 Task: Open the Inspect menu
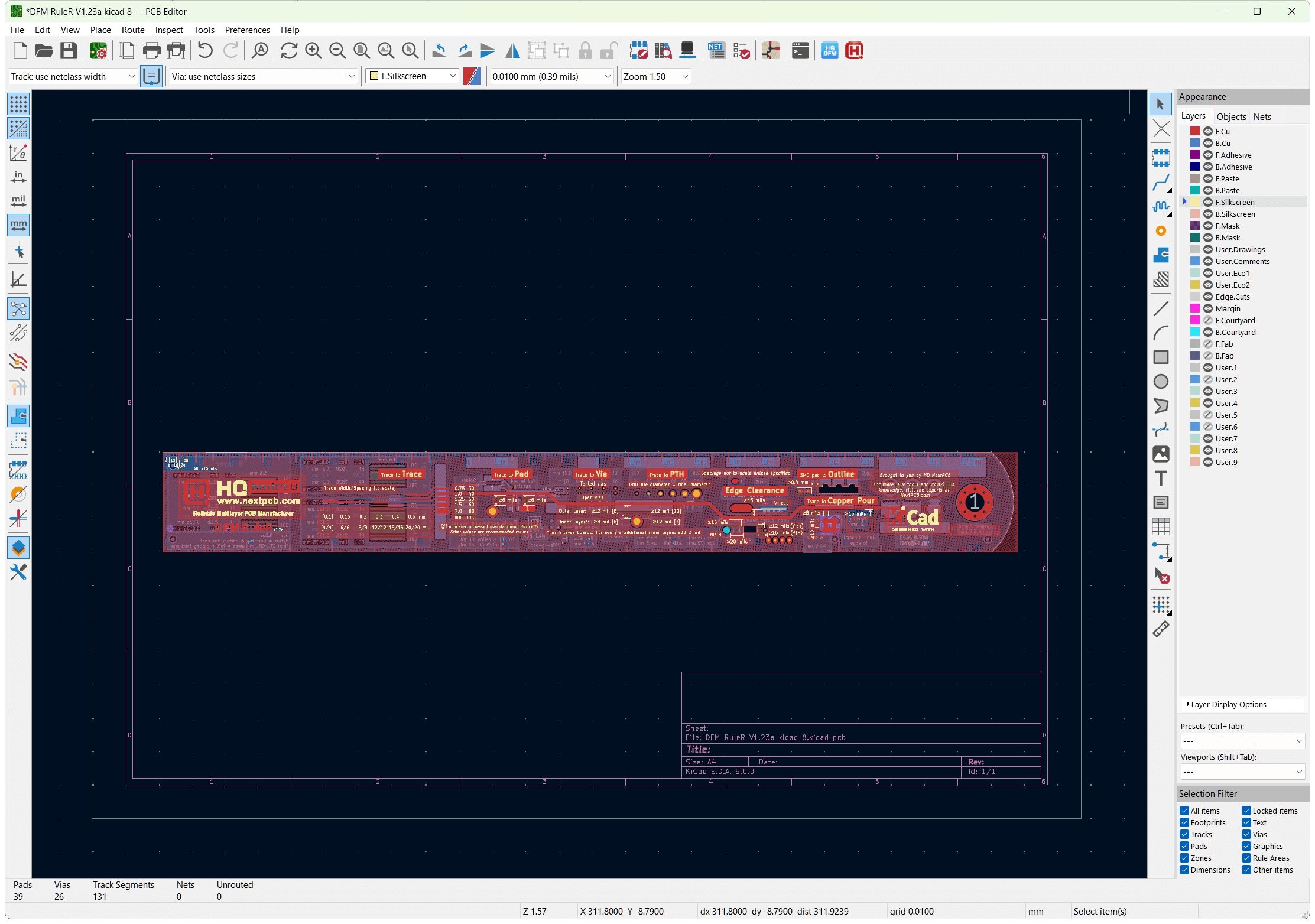click(x=168, y=30)
